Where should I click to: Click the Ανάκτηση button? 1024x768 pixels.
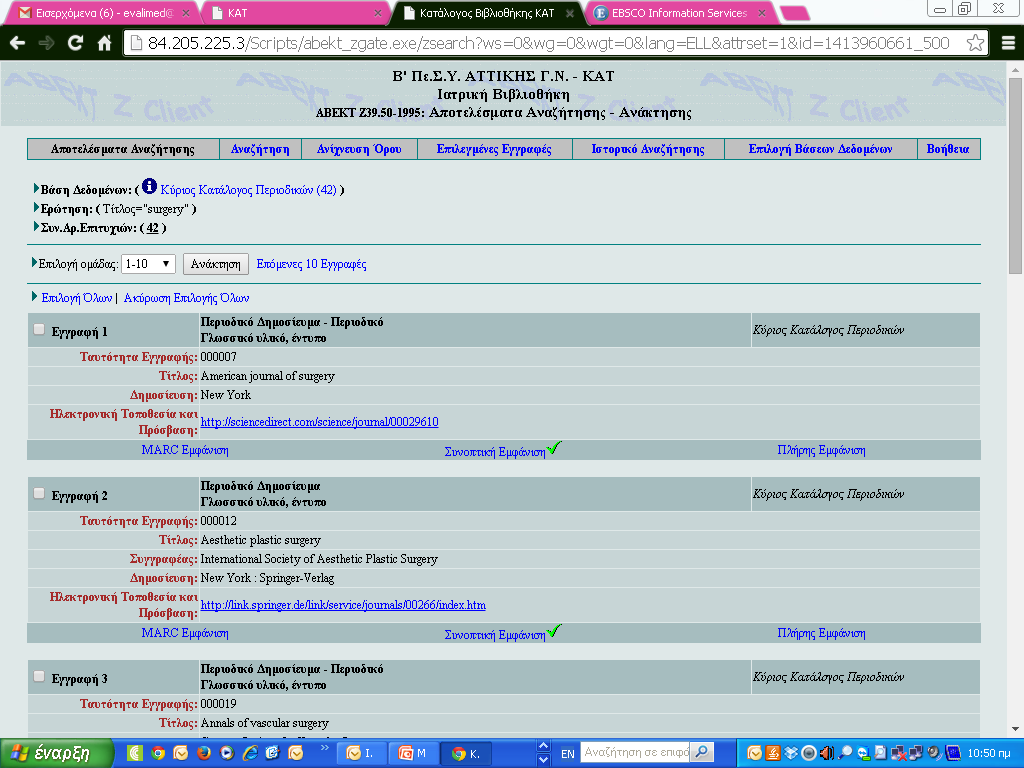[216, 264]
